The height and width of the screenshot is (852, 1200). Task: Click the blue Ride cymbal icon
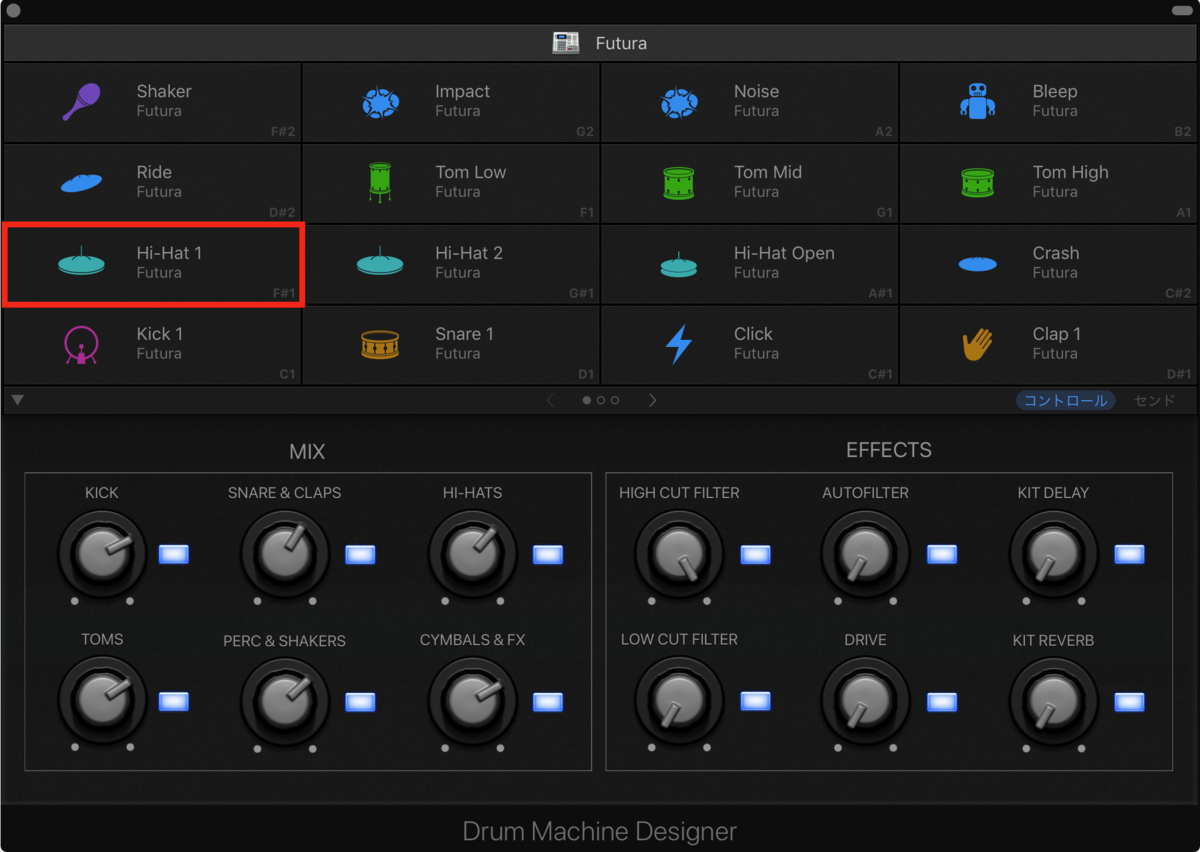pos(81,183)
